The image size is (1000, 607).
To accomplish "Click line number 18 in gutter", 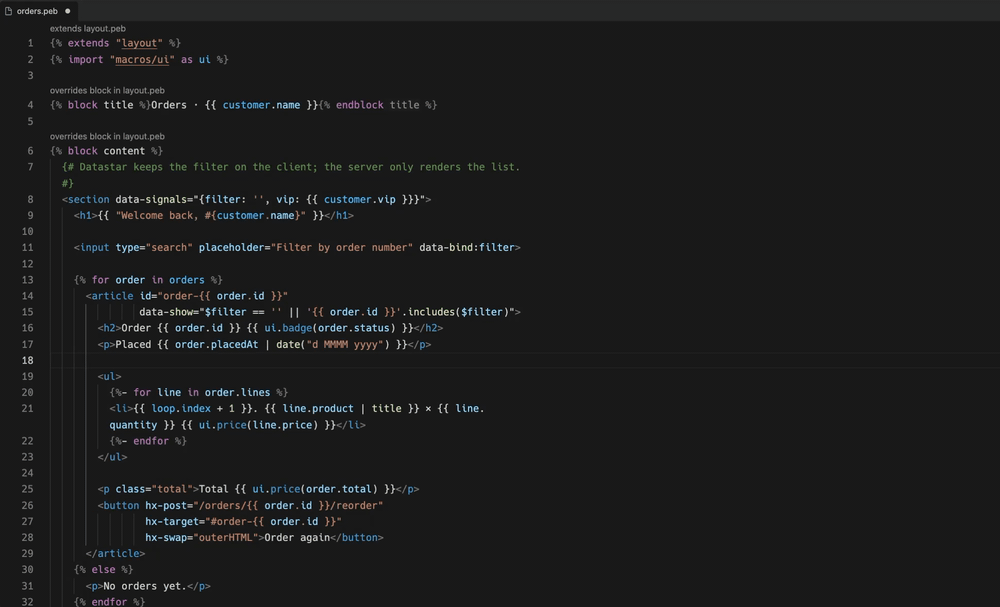I will click(x=27, y=360).
